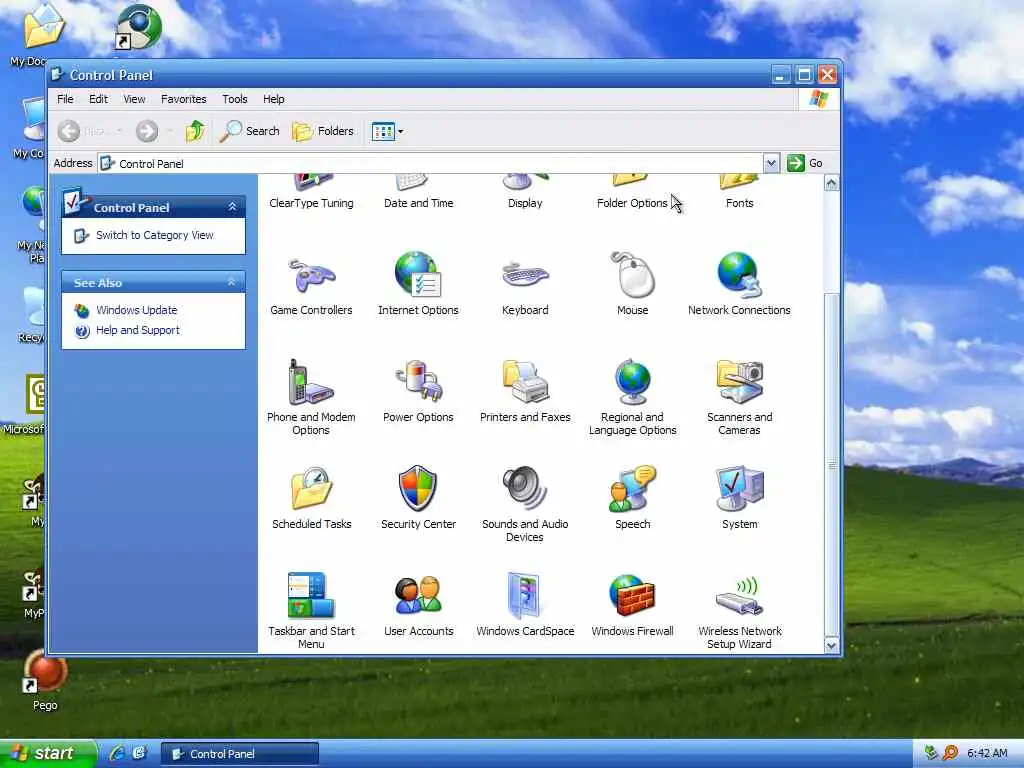Viewport: 1024px width, 768px height.
Task: Click the vertical scrollbar thumb
Action: (x=831, y=465)
